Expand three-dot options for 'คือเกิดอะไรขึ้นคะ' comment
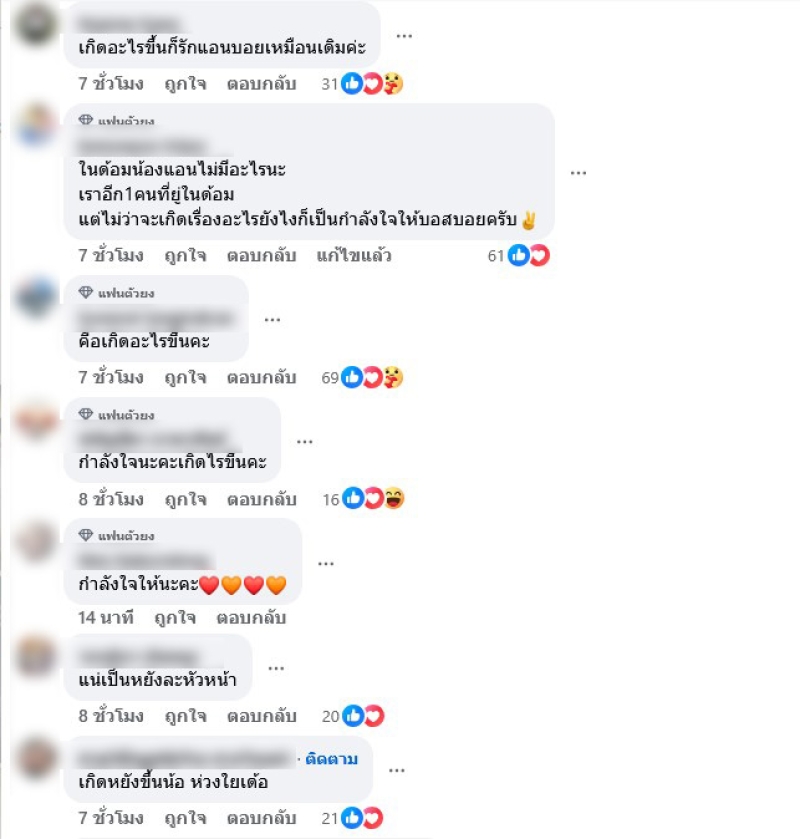This screenshot has height=839, width=800. pyautogui.click(x=272, y=319)
